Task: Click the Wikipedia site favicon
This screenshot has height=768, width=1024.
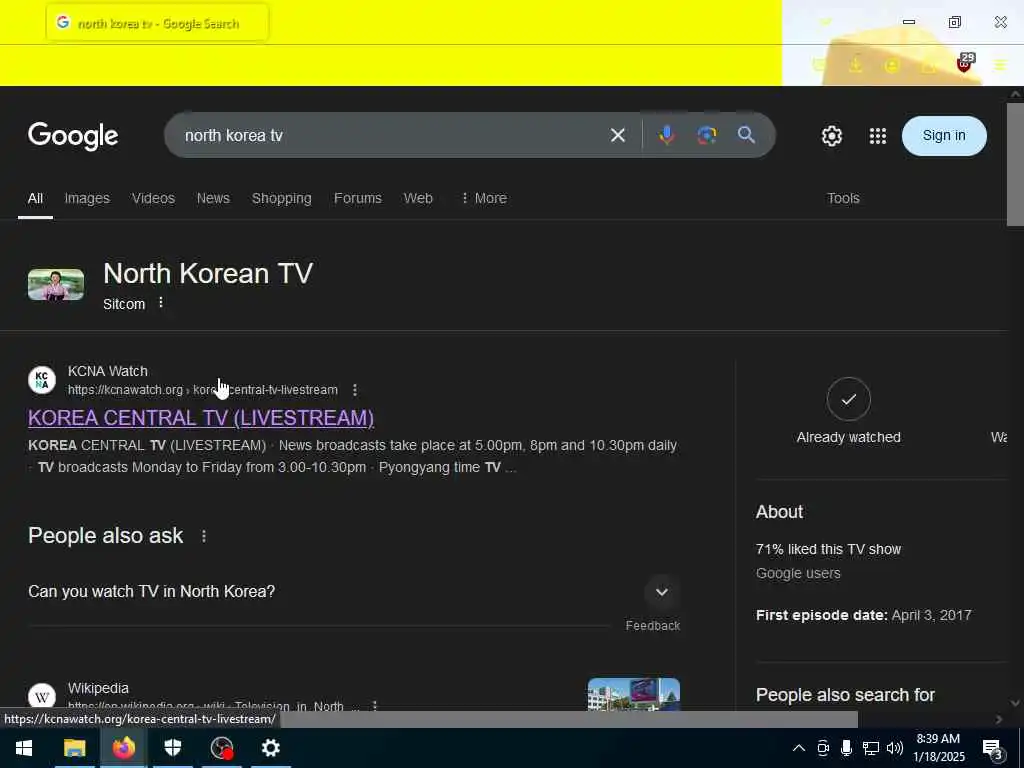Action: tap(42, 696)
